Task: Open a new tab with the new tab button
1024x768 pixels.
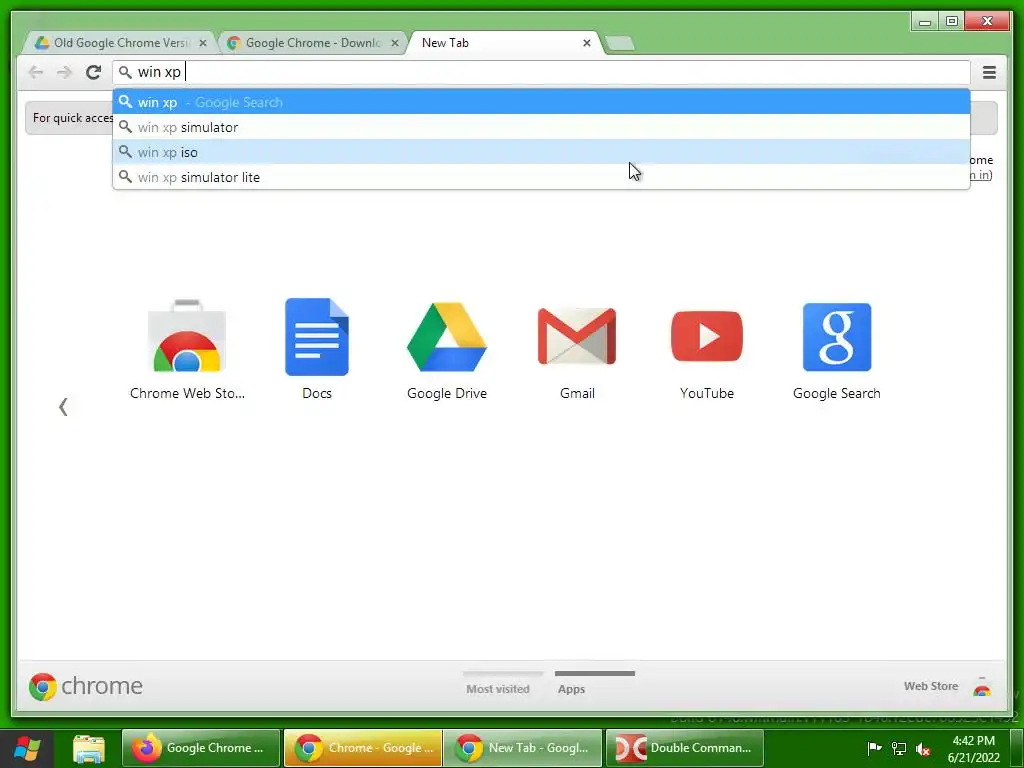Action: 620,43
